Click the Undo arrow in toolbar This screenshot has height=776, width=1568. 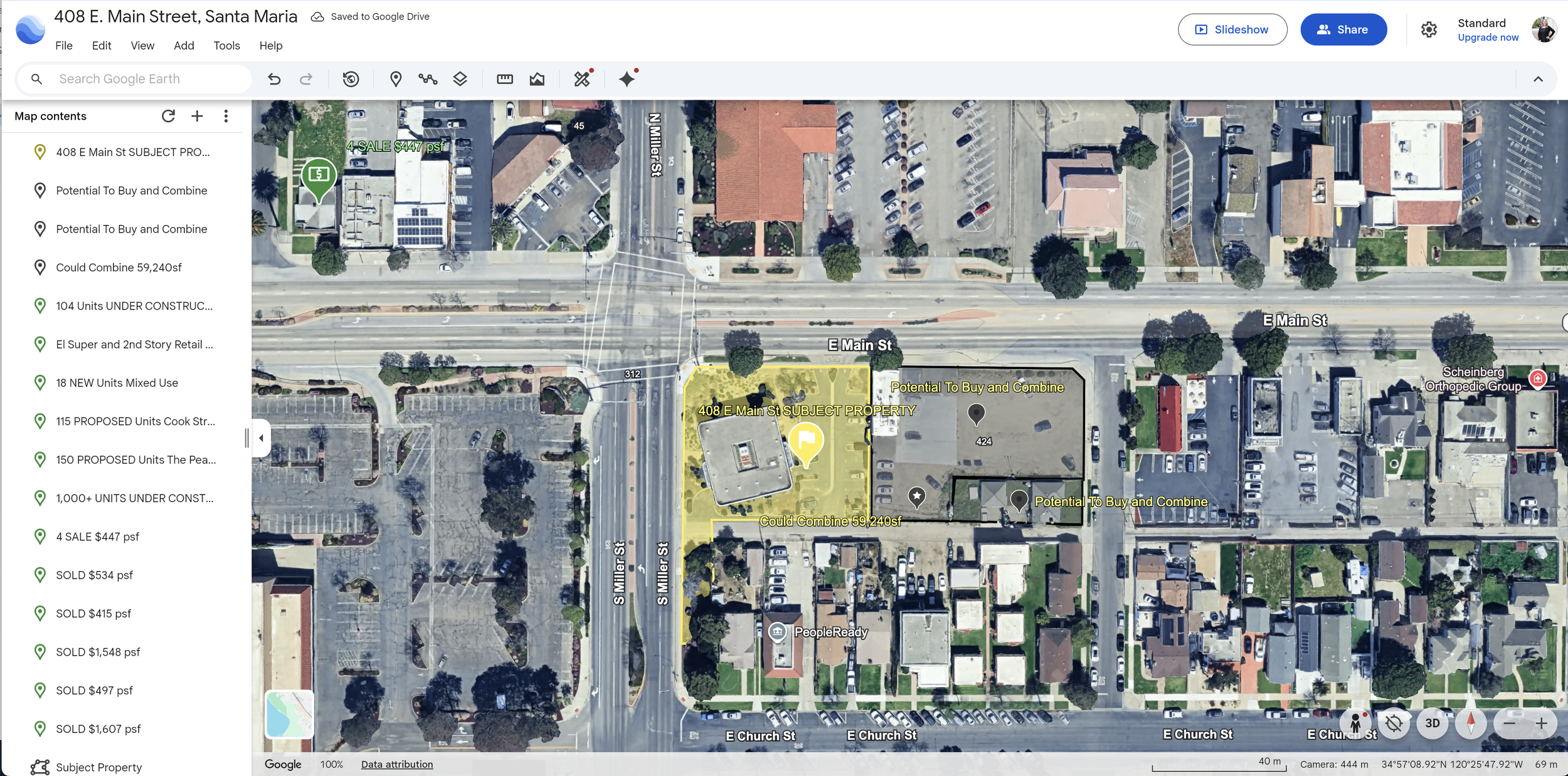pyautogui.click(x=274, y=79)
